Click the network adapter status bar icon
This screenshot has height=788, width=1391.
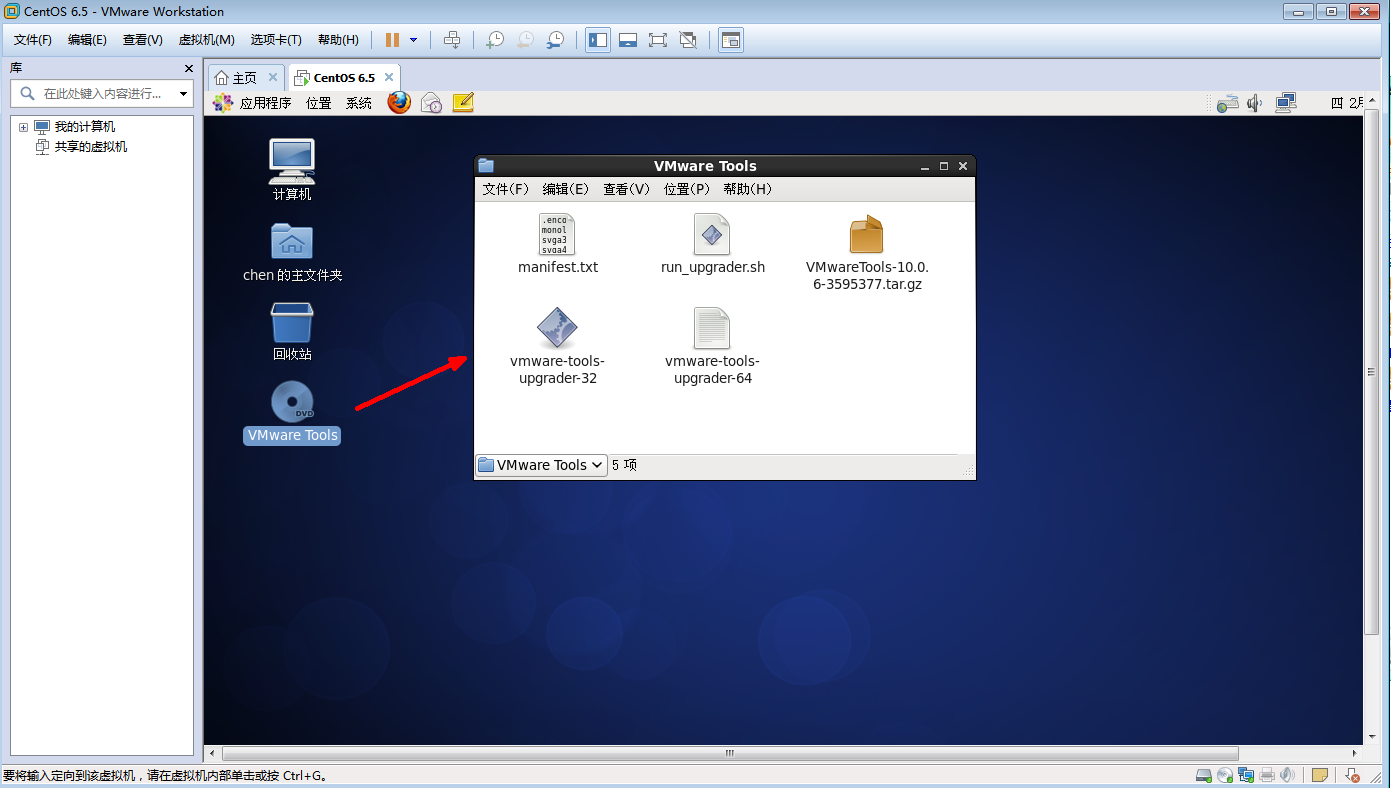[x=1246, y=775]
